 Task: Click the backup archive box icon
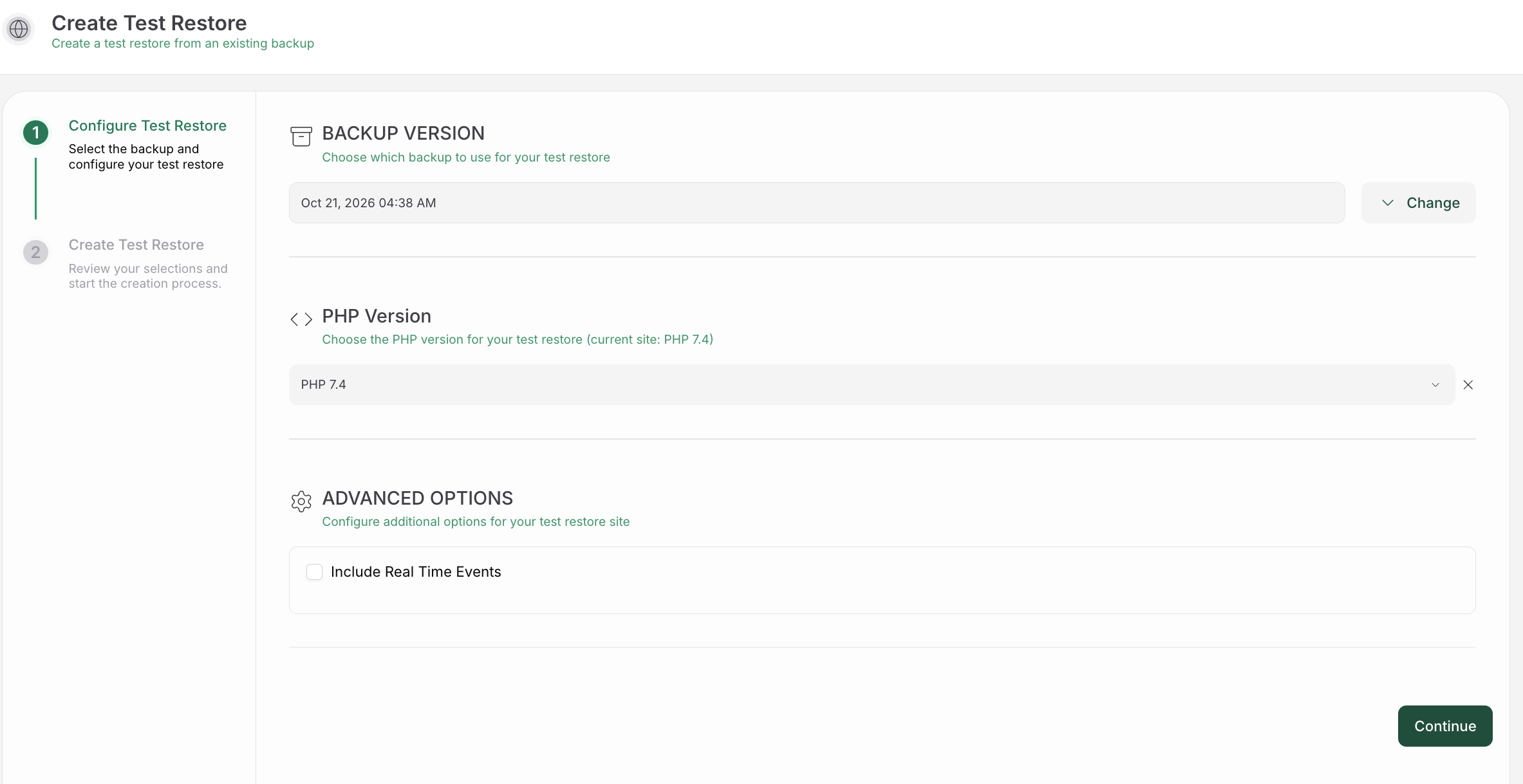301,136
